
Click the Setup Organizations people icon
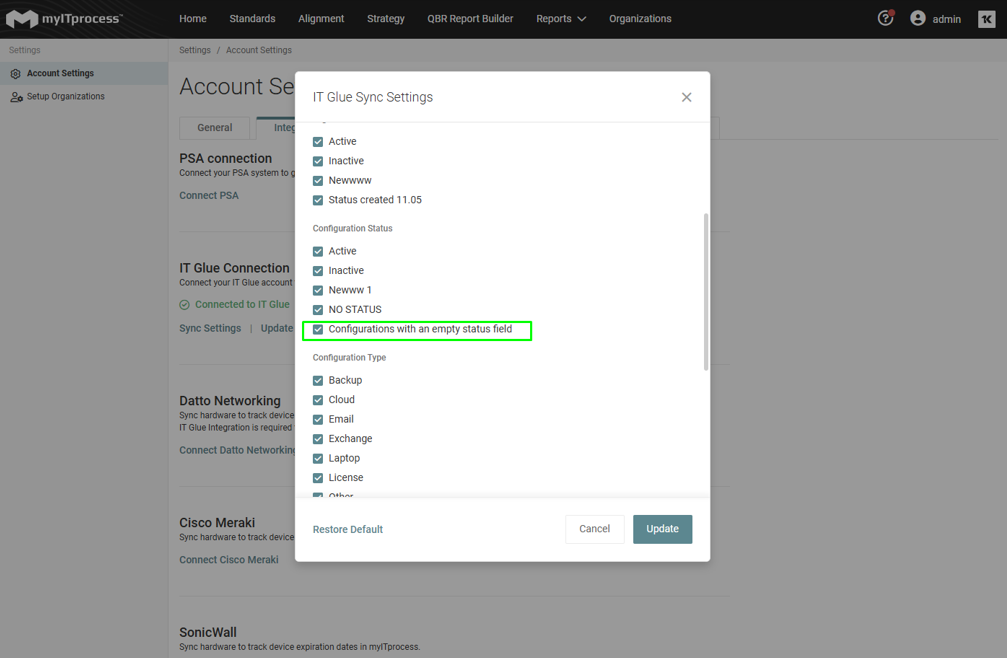16,97
